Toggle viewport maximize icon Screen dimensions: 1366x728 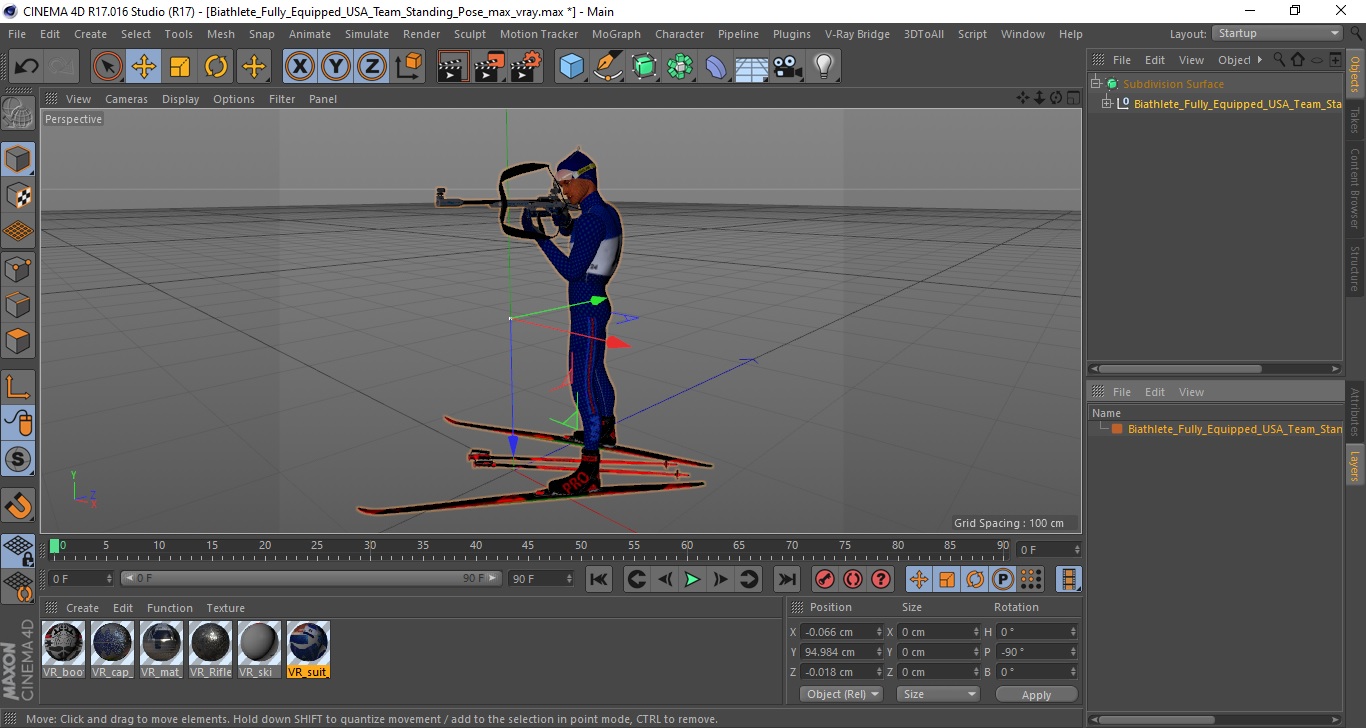click(1073, 98)
